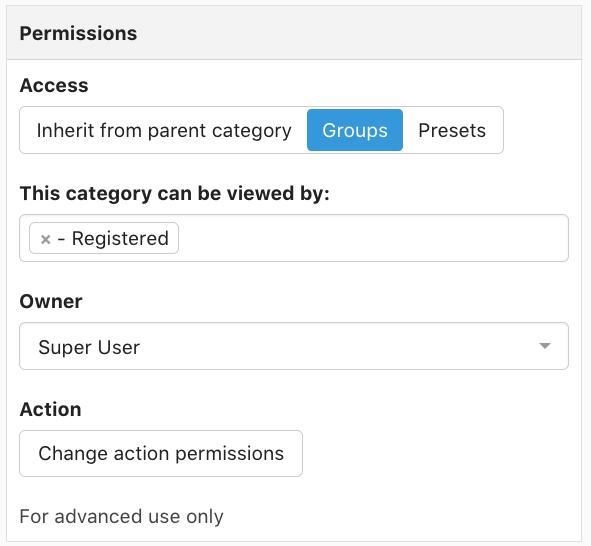The height and width of the screenshot is (546, 591).
Task: Click the Action field label
Action: pos(51,409)
